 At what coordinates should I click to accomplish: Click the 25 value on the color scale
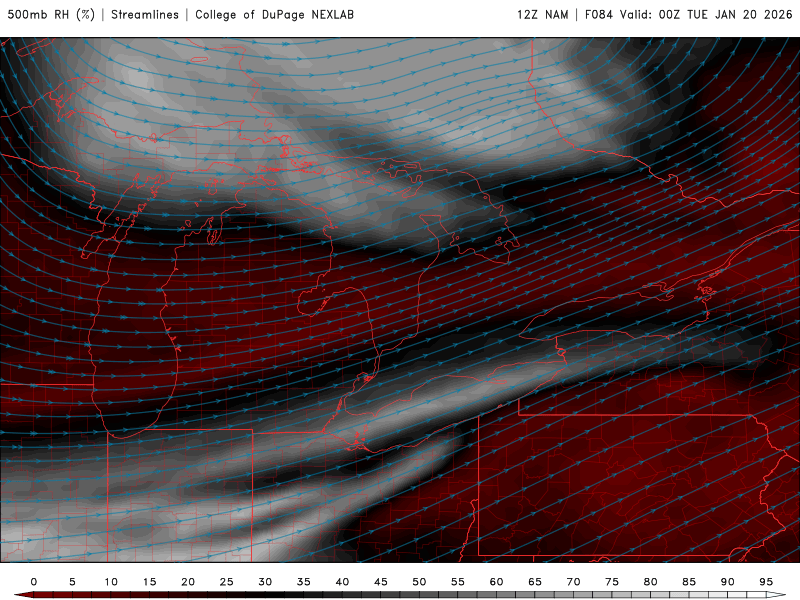point(227,582)
